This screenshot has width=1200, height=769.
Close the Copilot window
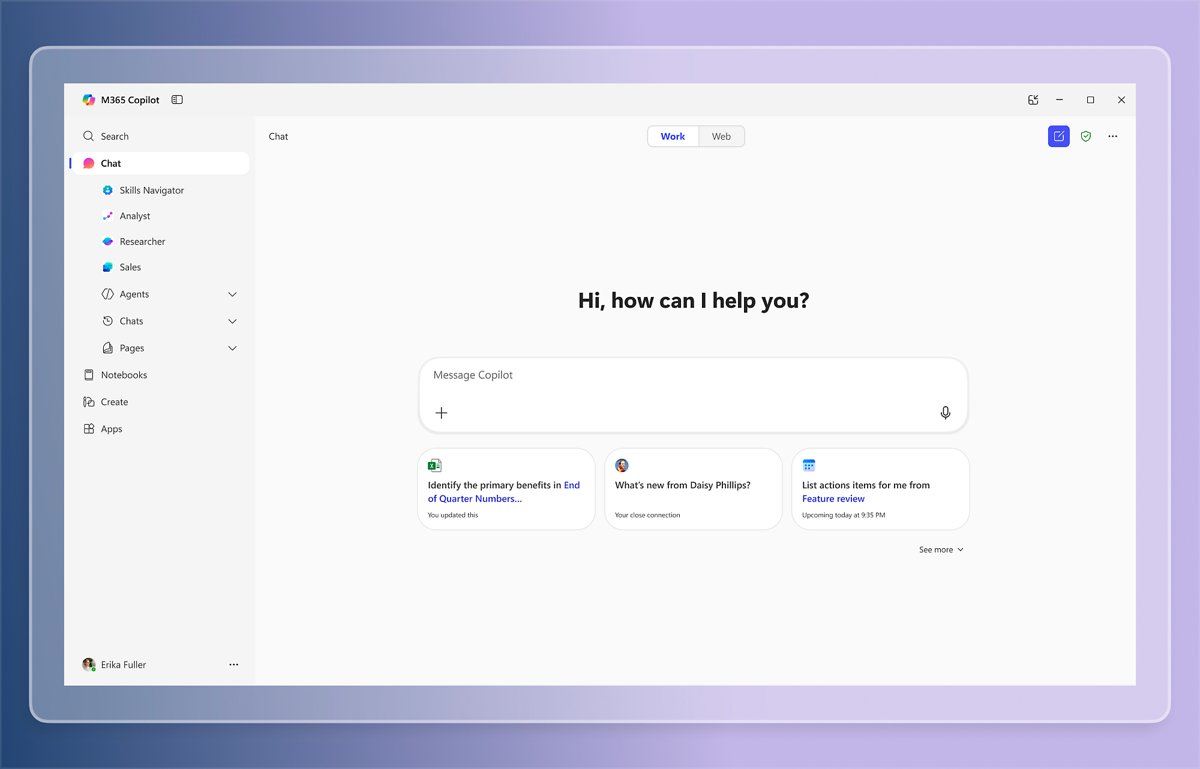click(x=1121, y=100)
